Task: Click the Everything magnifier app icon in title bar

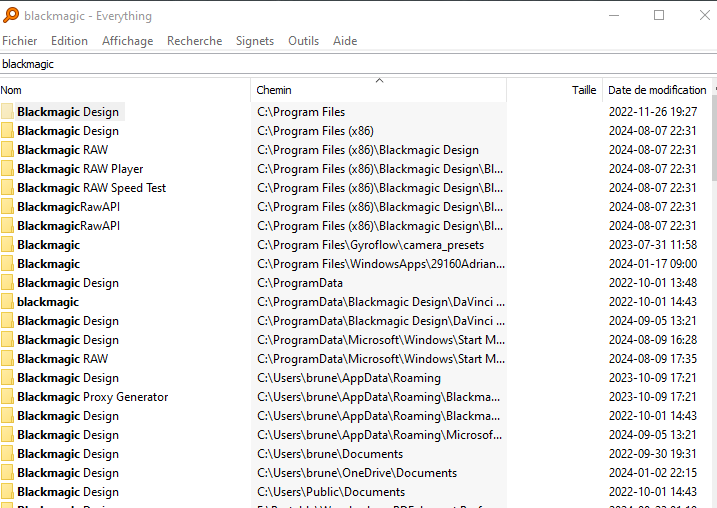Action: tap(11, 15)
